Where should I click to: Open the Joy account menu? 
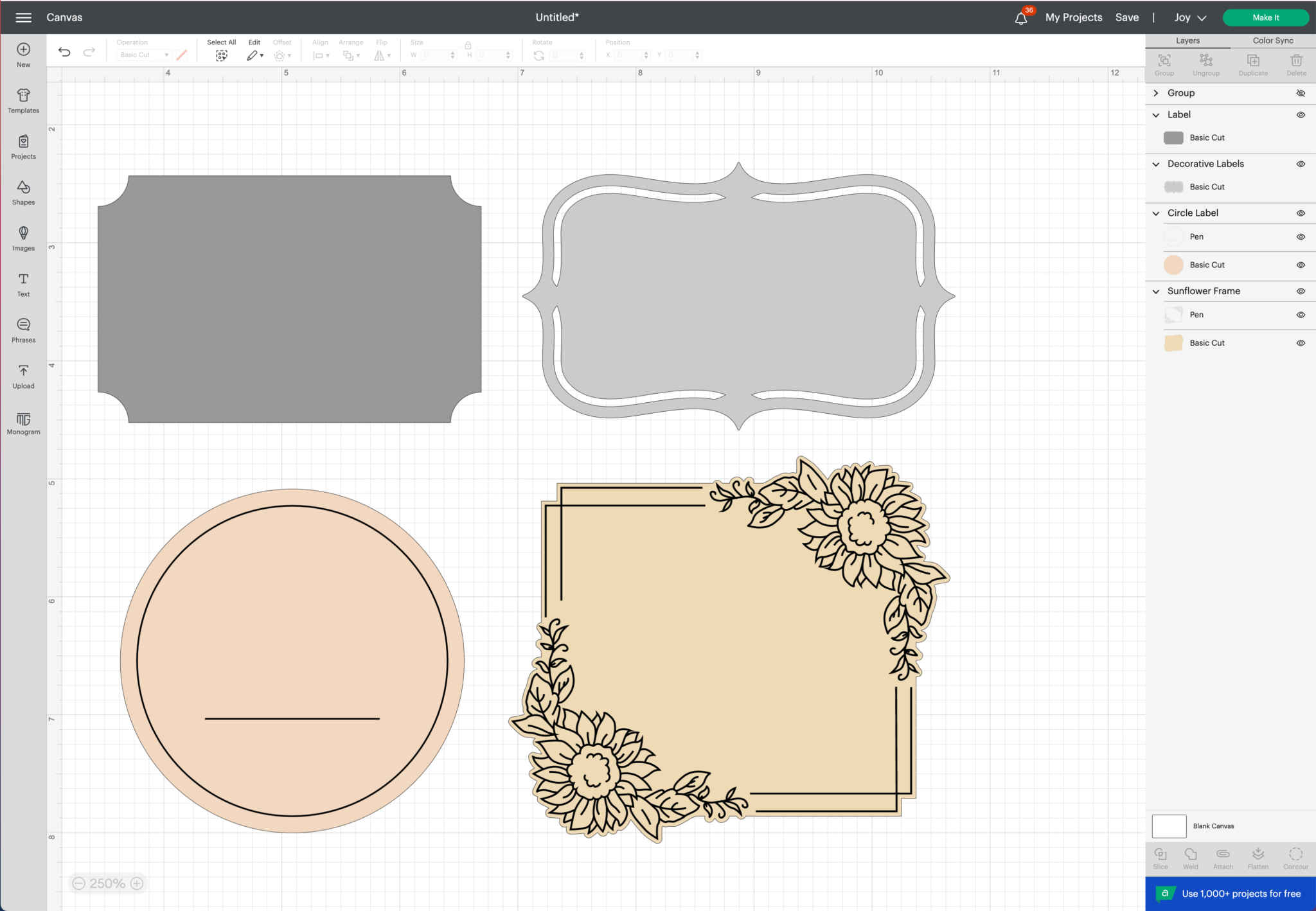[1189, 17]
